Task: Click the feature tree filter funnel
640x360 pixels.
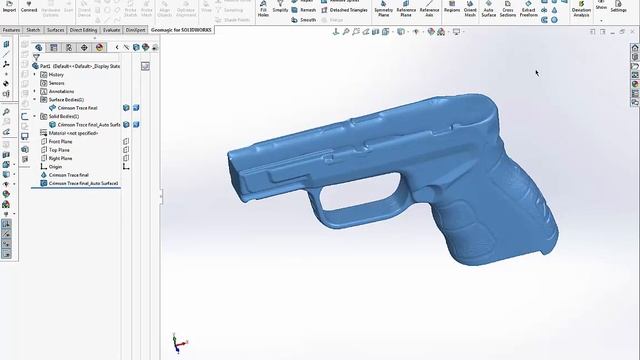Action: (x=36, y=57)
